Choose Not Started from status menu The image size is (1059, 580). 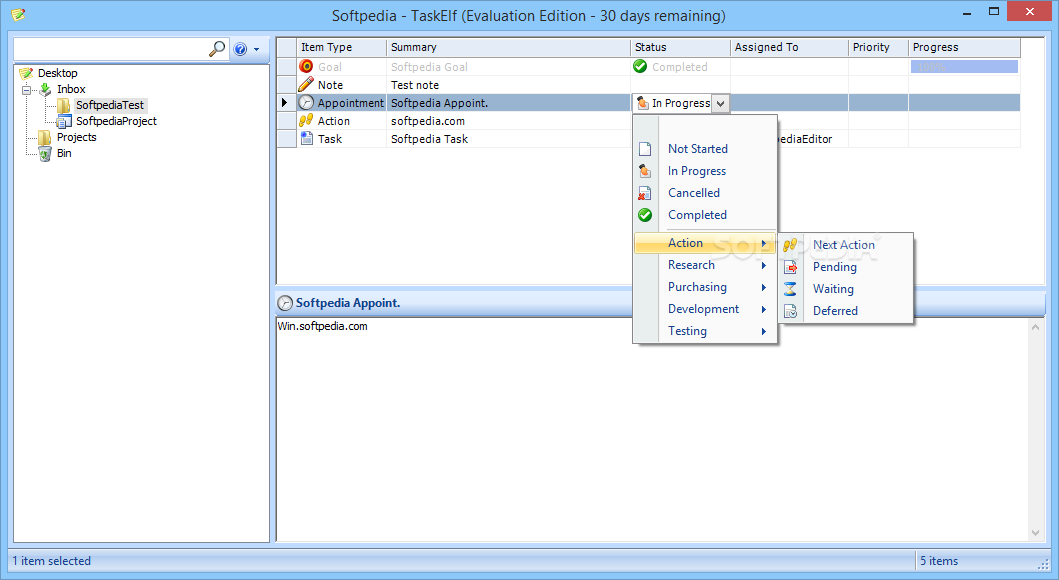point(698,149)
